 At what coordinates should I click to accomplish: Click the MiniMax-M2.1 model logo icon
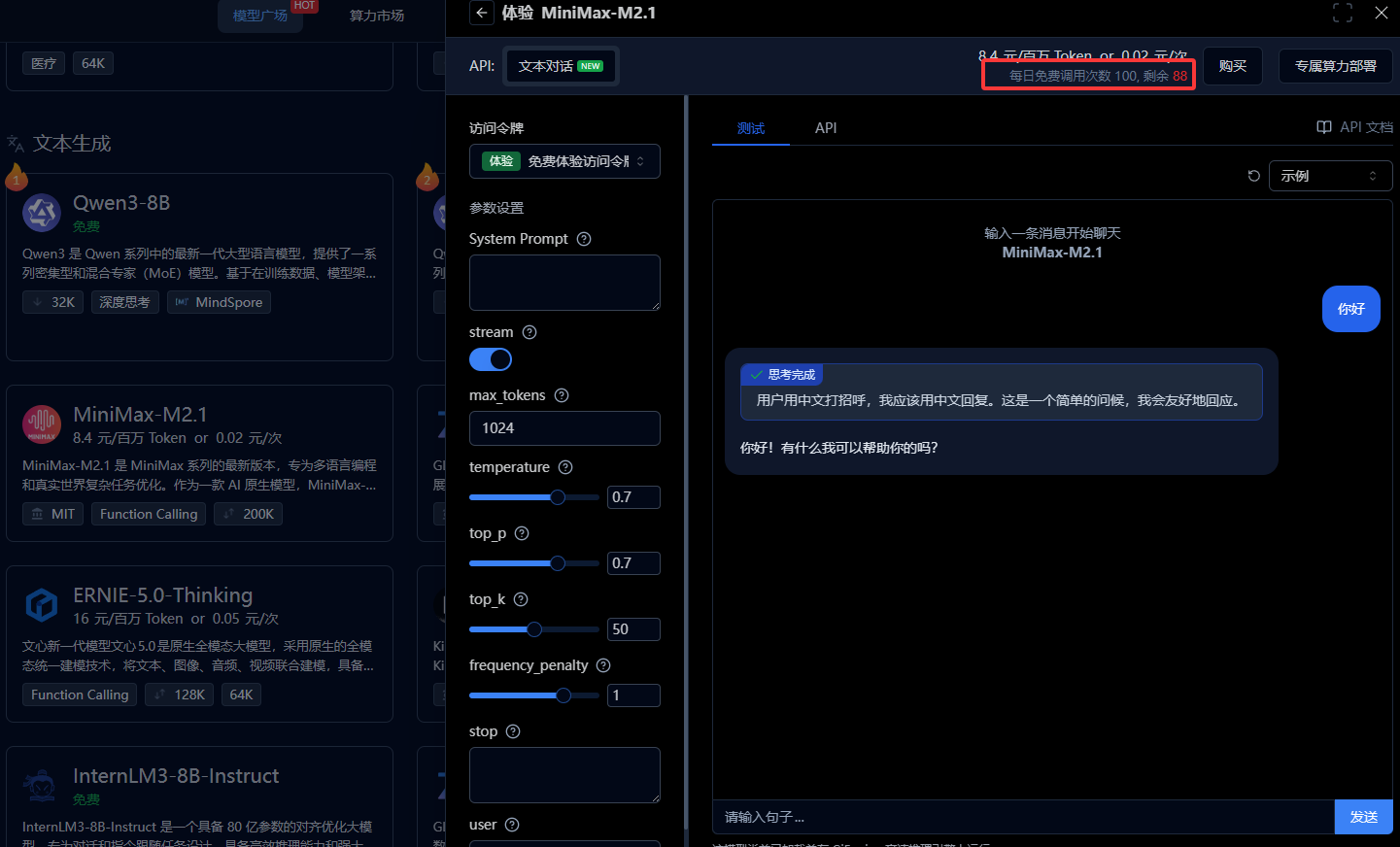(x=42, y=424)
